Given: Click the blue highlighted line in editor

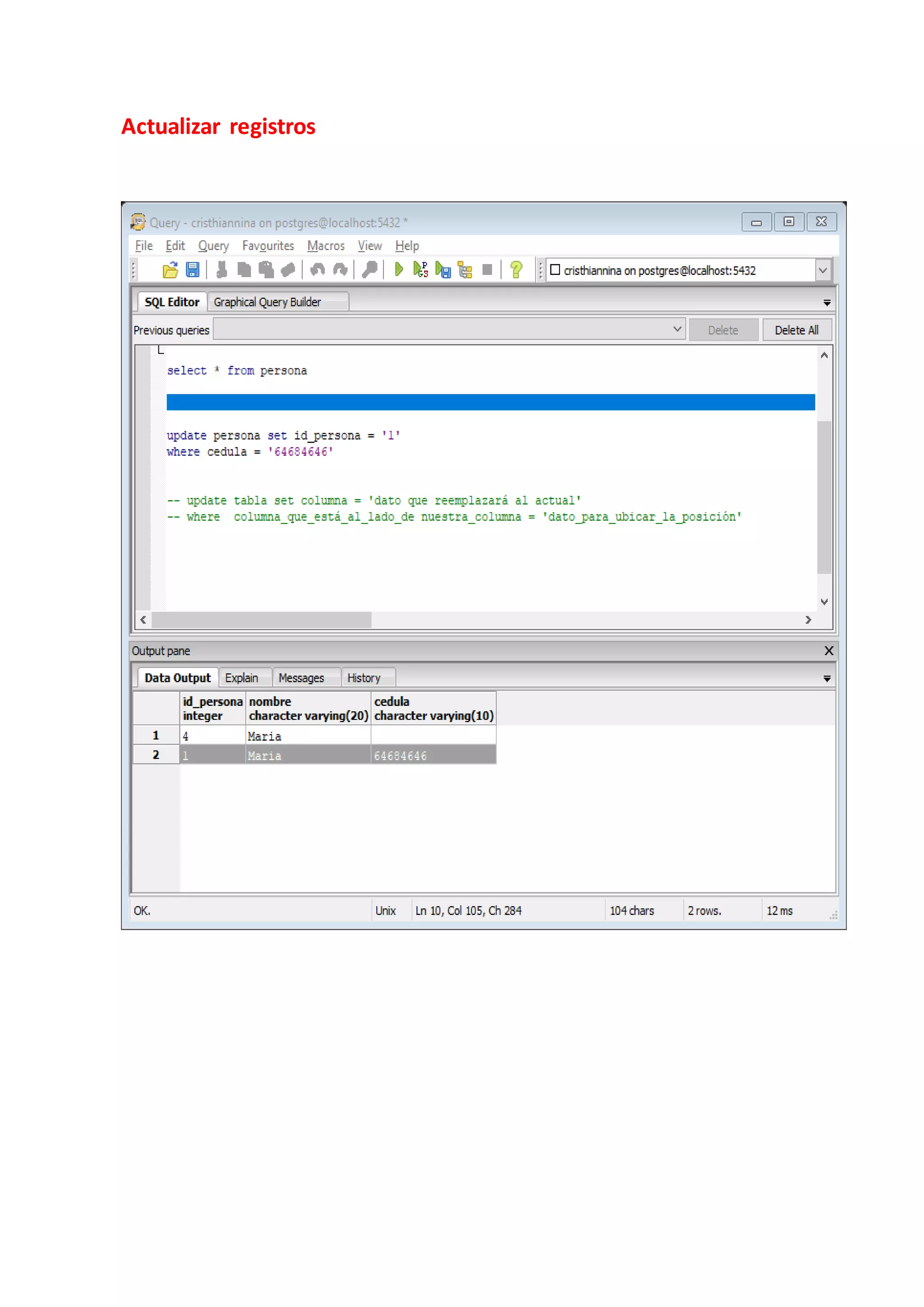Looking at the screenshot, I should [x=490, y=402].
